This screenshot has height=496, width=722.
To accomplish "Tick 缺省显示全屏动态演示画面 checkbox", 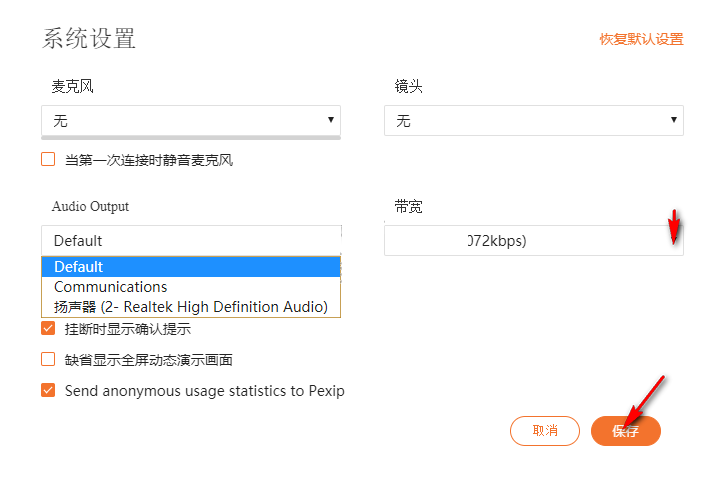I will coord(48,360).
